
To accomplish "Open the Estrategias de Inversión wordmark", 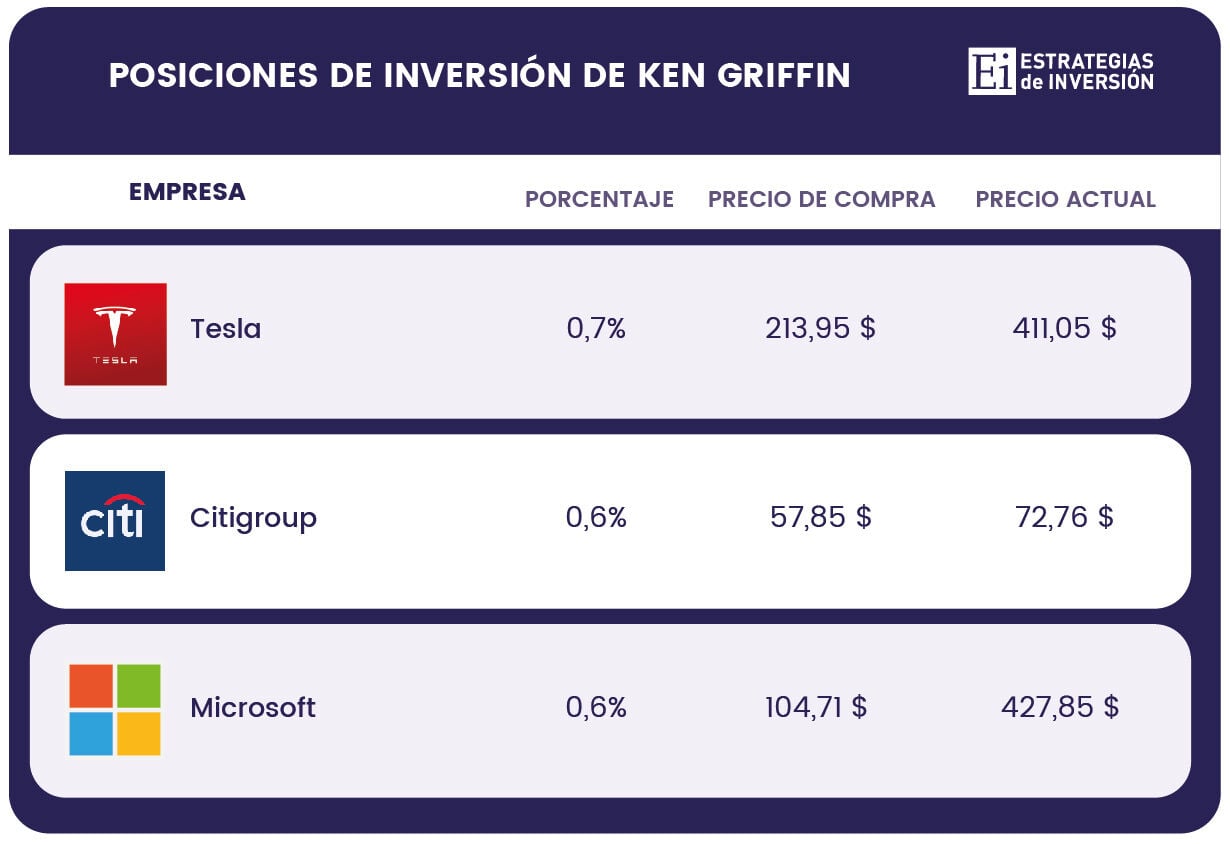I will point(1086,72).
